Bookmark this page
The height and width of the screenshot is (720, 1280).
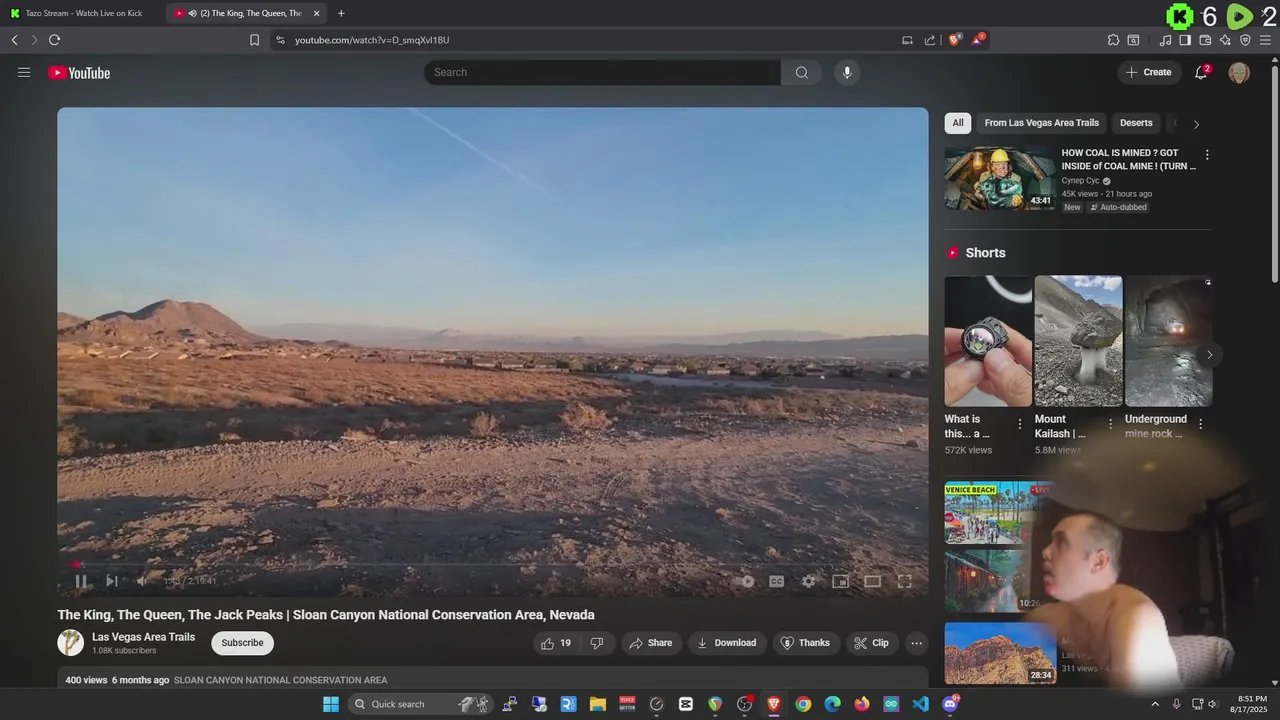click(x=254, y=40)
